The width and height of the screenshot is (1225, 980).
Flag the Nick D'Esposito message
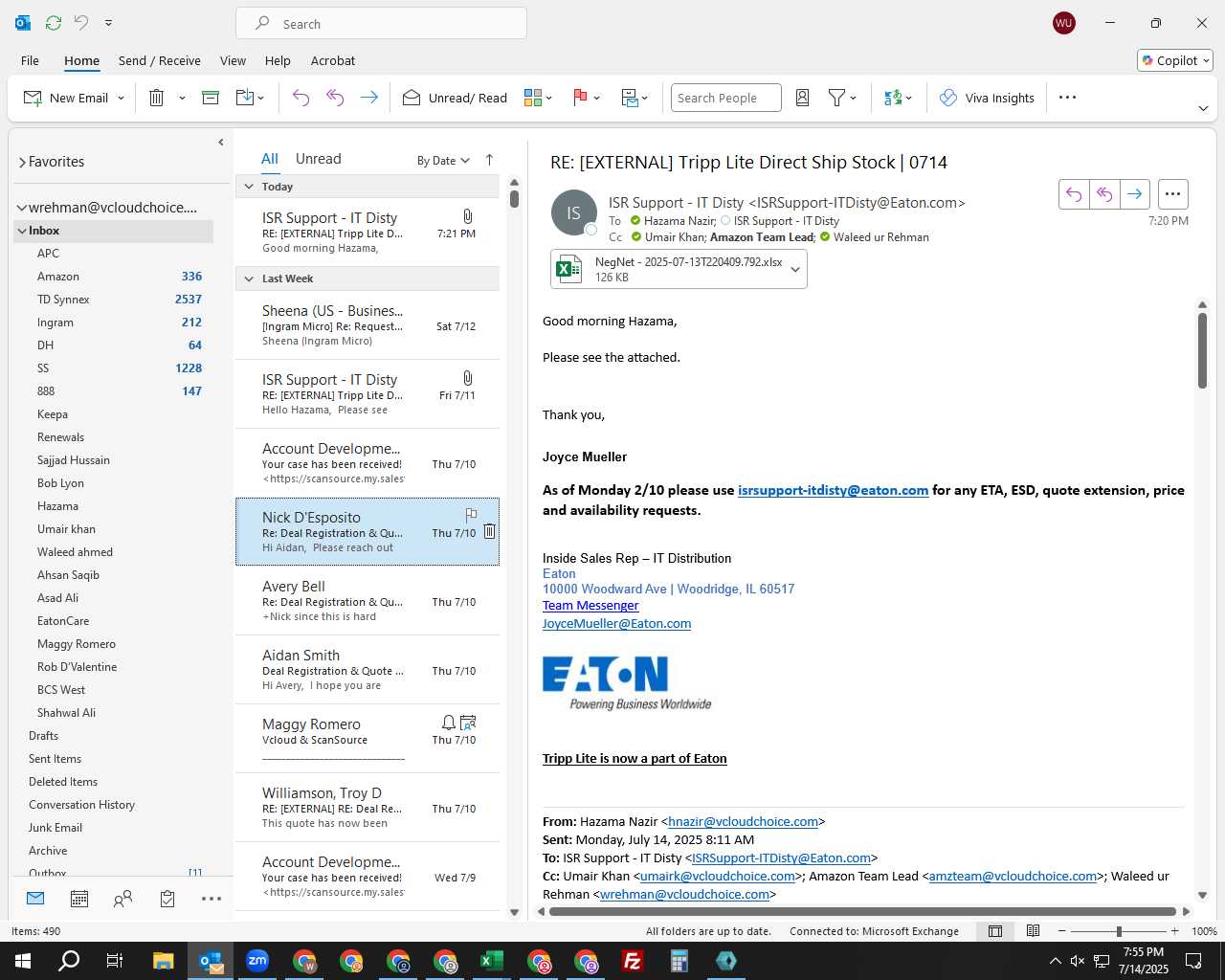coord(471,515)
